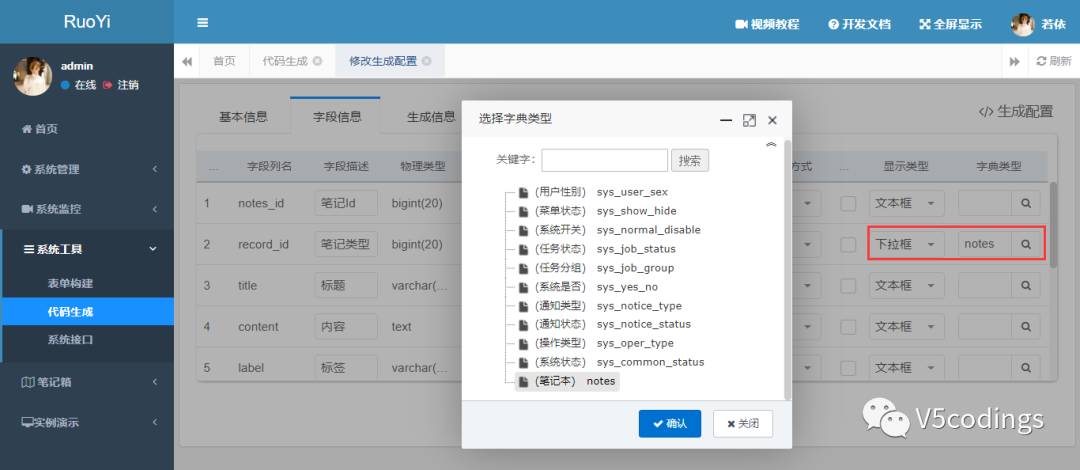
Task: Collapse the 系统工具 sidebar menu
Action: 87,249
